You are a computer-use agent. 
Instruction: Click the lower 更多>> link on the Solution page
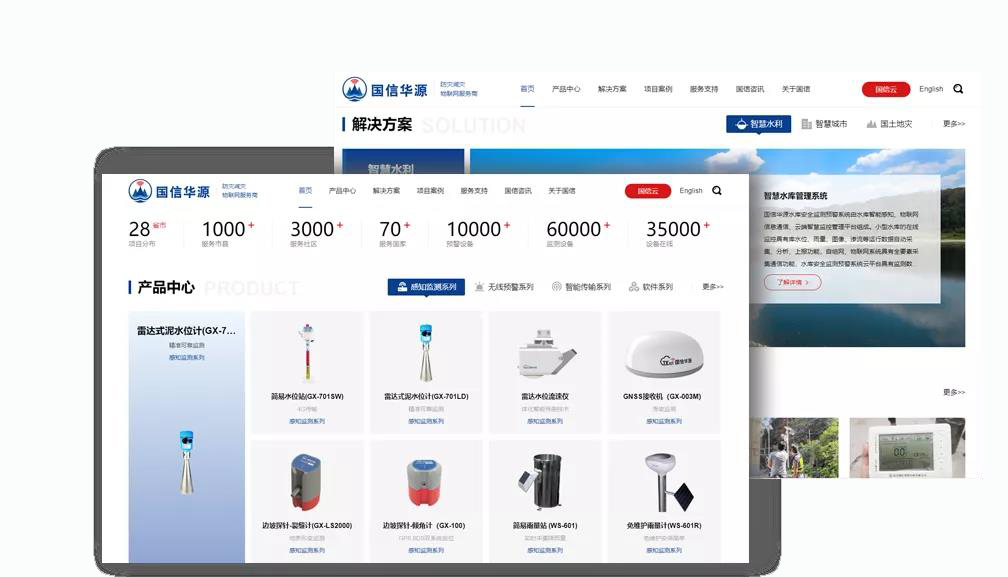point(954,392)
